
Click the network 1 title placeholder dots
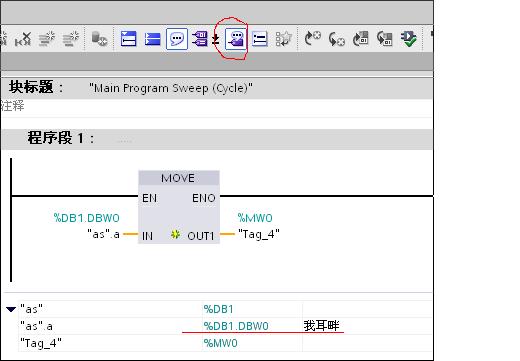coord(125,141)
